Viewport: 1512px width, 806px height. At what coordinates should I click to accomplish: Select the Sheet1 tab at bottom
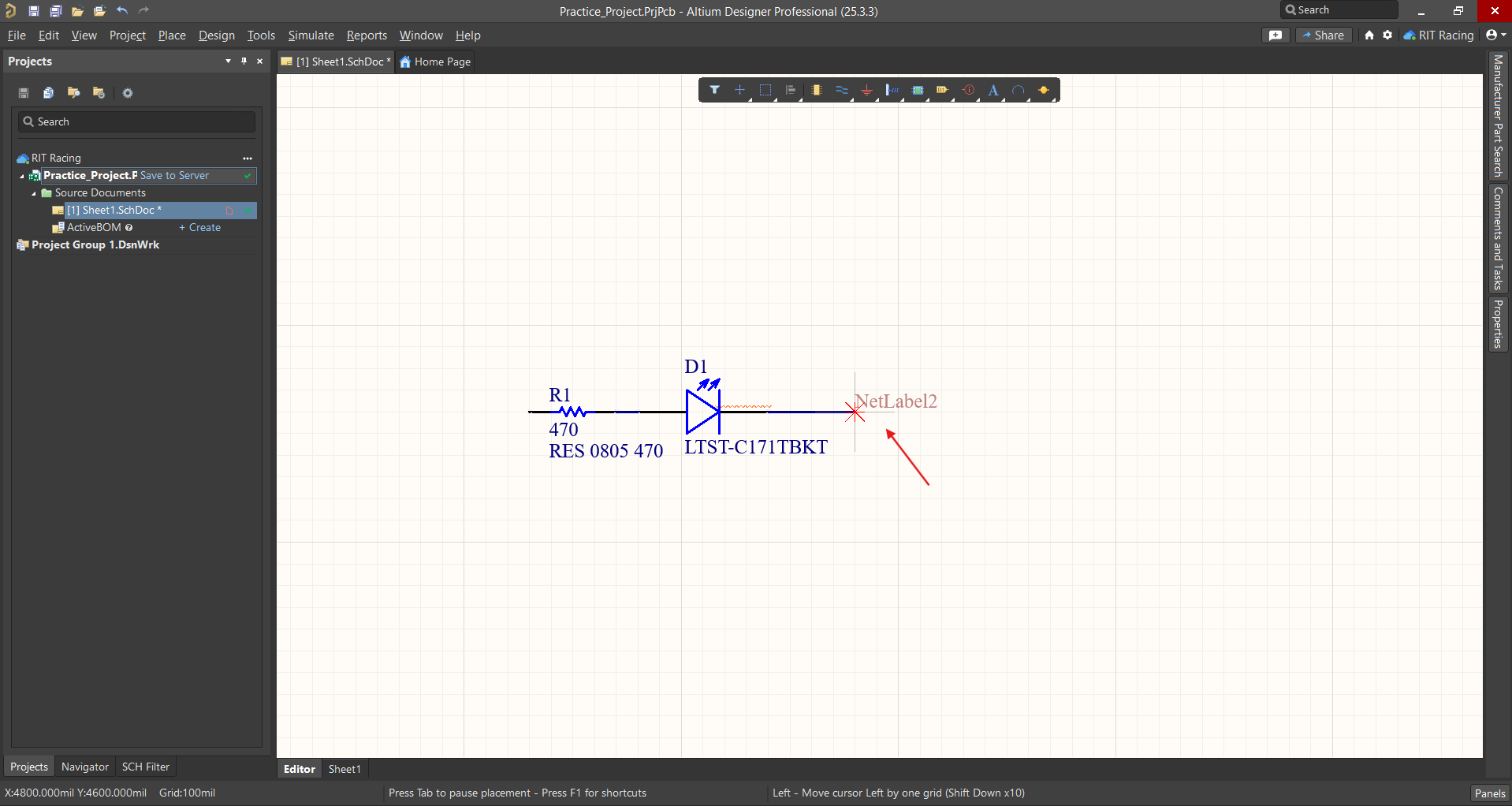(344, 769)
